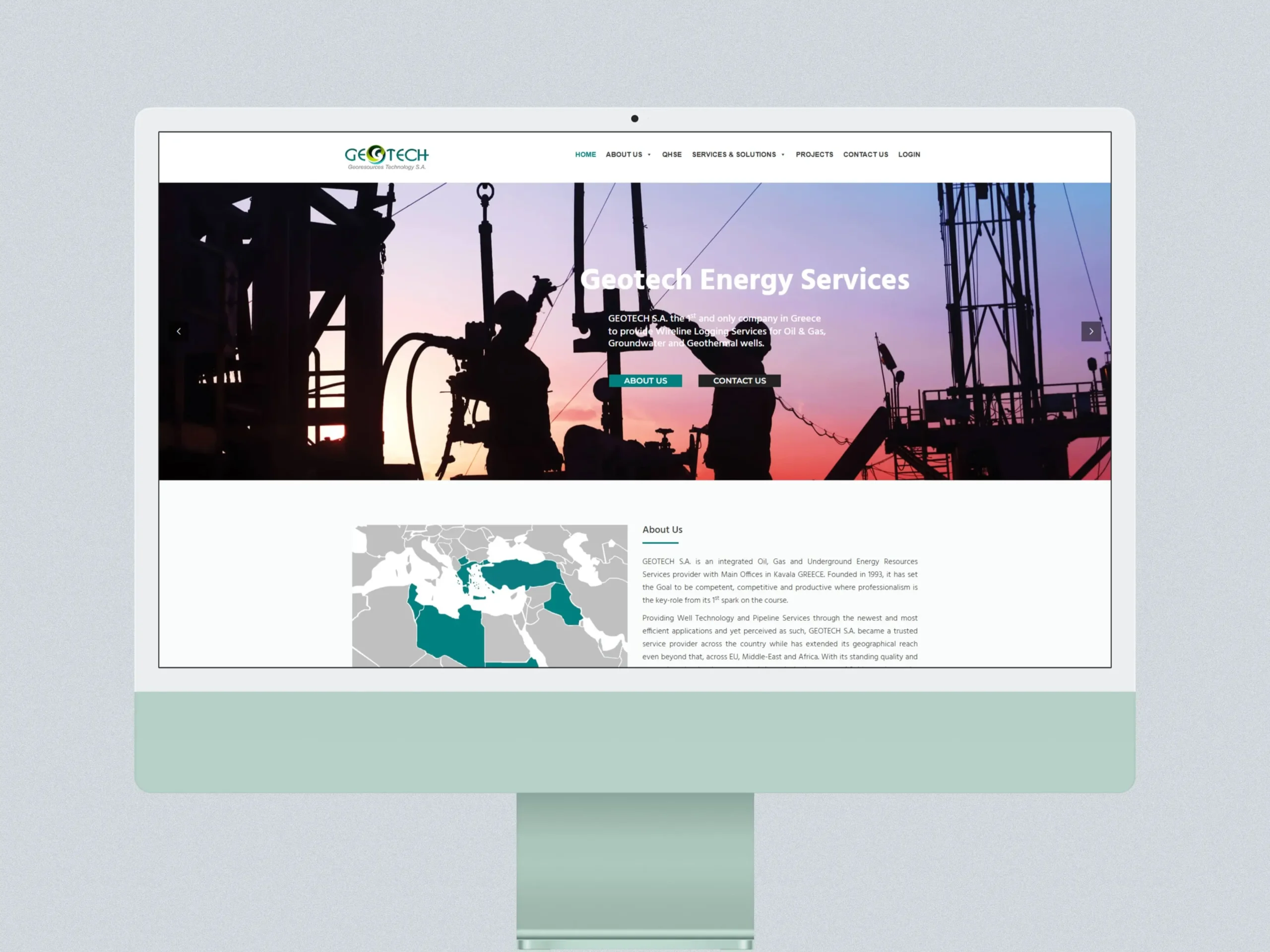The image size is (1270, 952).
Task: Open the SERVICES & SOLUTIONS dropdown menu
Action: coord(735,154)
